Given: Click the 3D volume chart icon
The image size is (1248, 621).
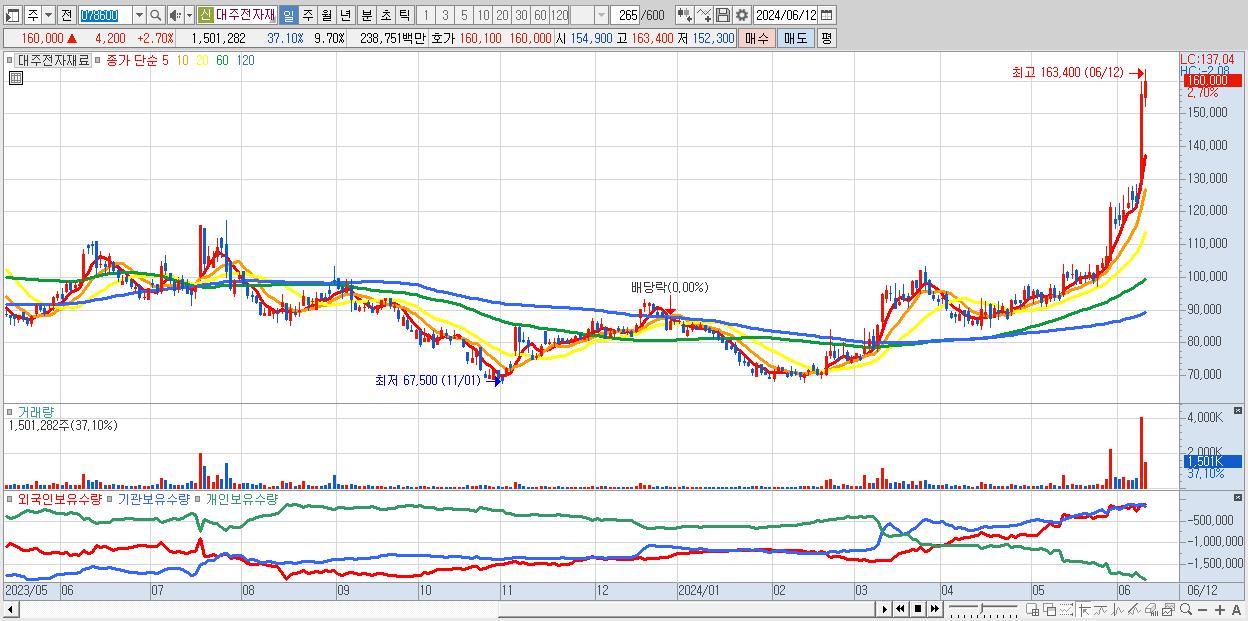Looking at the screenshot, I should point(1151,610).
